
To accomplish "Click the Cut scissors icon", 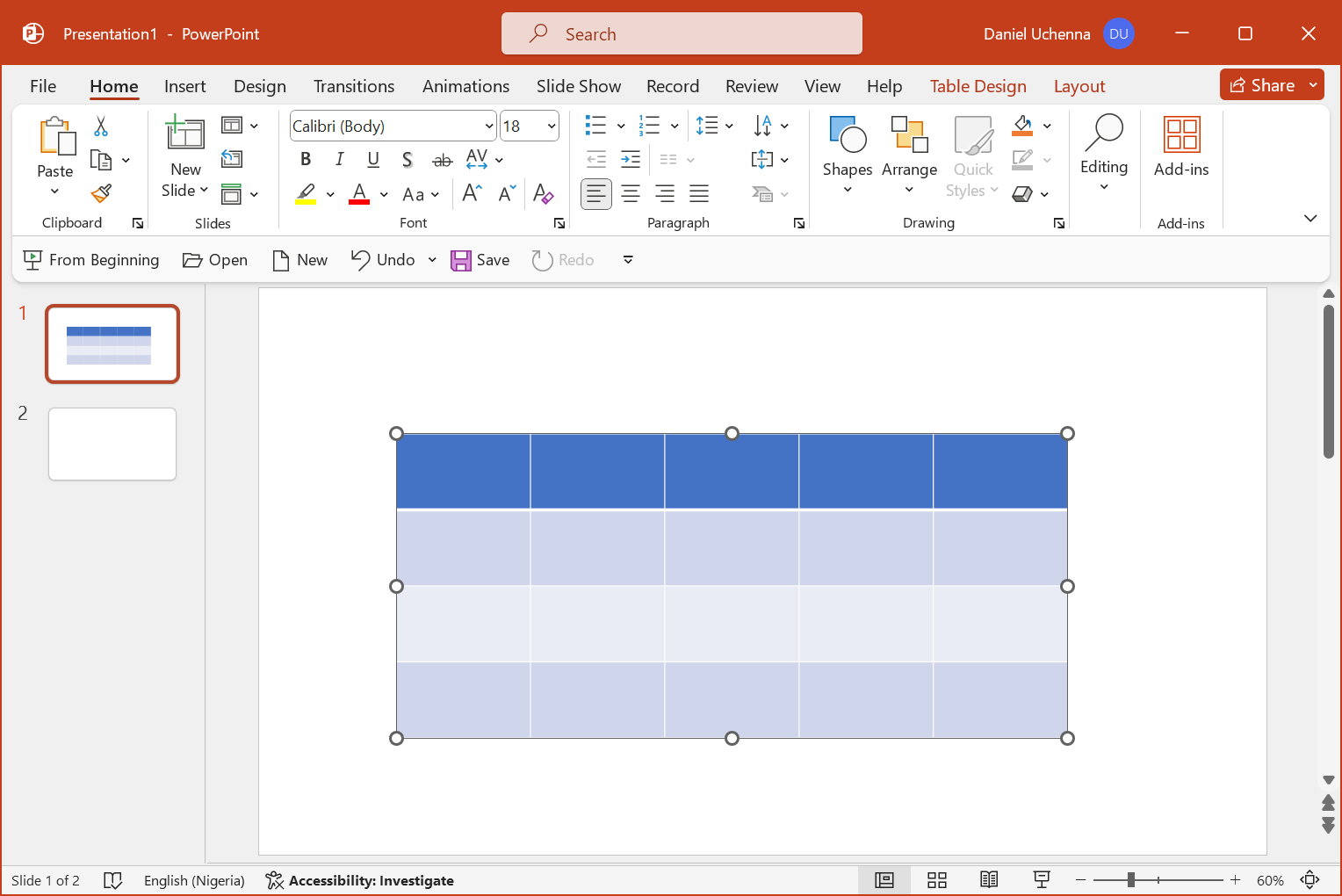I will 100,127.
